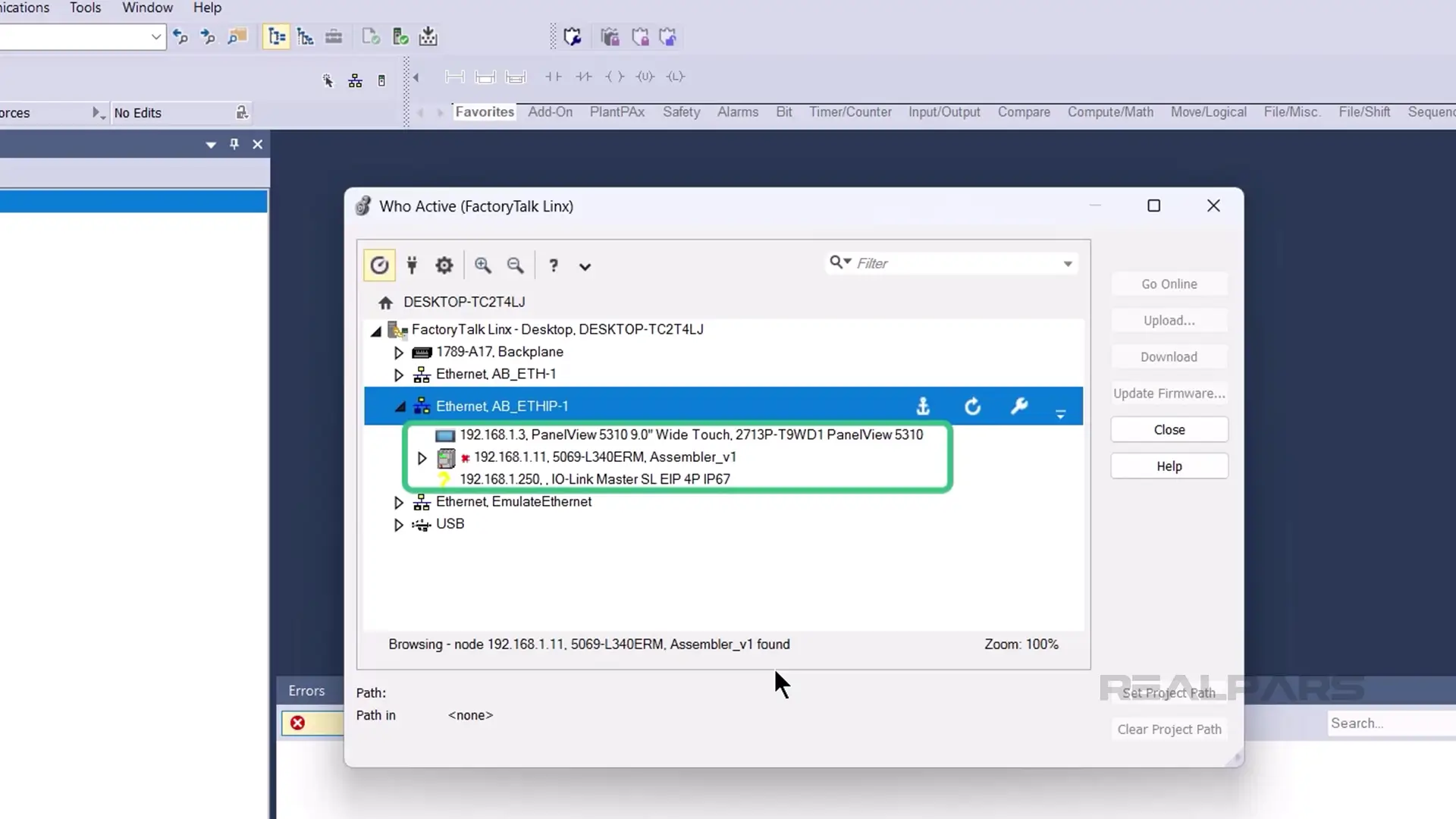Screen dimensions: 1456x819
Task: Insert Output Unlatch (U) coil instruction
Action: click(645, 77)
